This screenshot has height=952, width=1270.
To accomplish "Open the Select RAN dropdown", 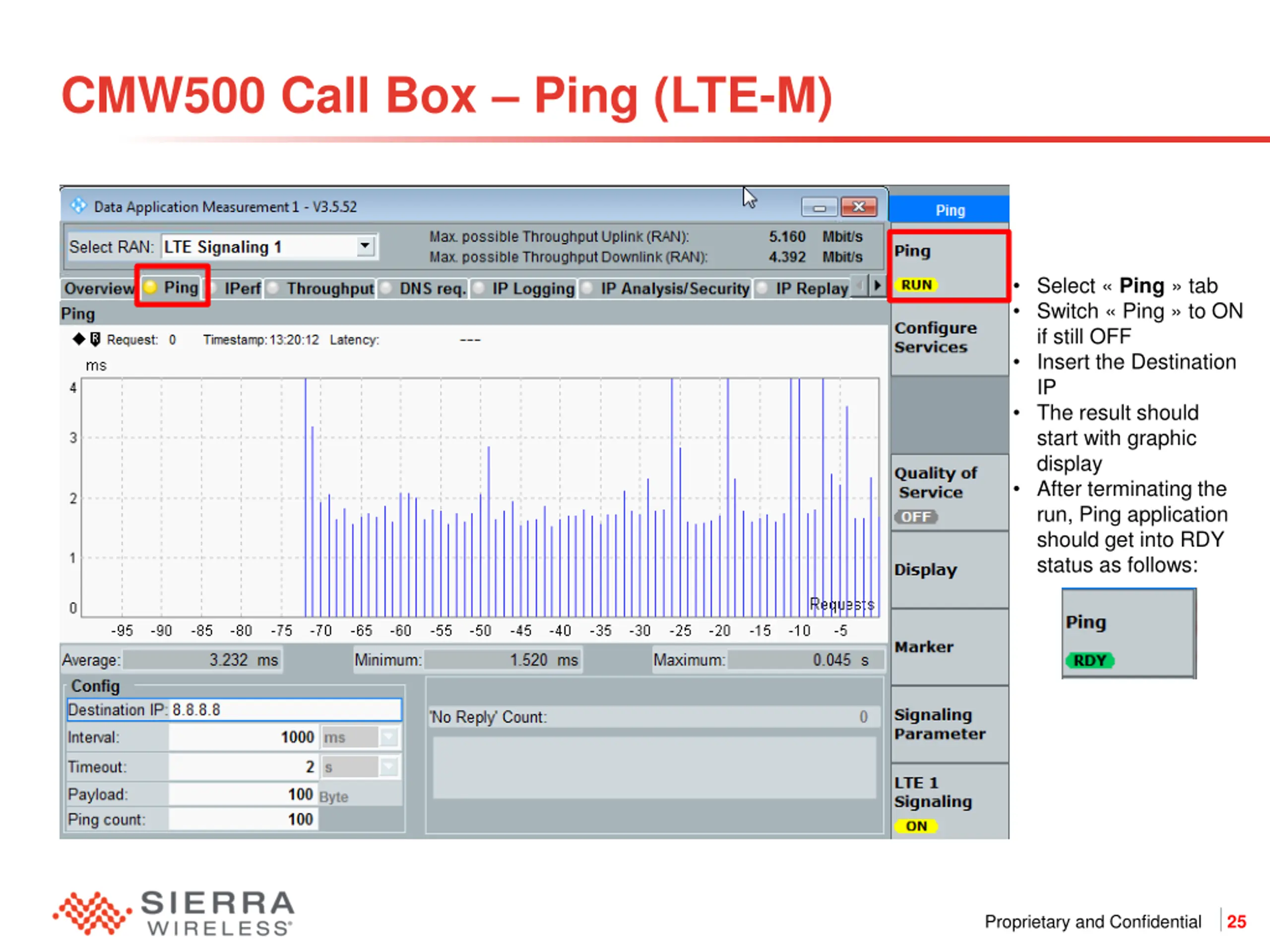I will [x=365, y=246].
